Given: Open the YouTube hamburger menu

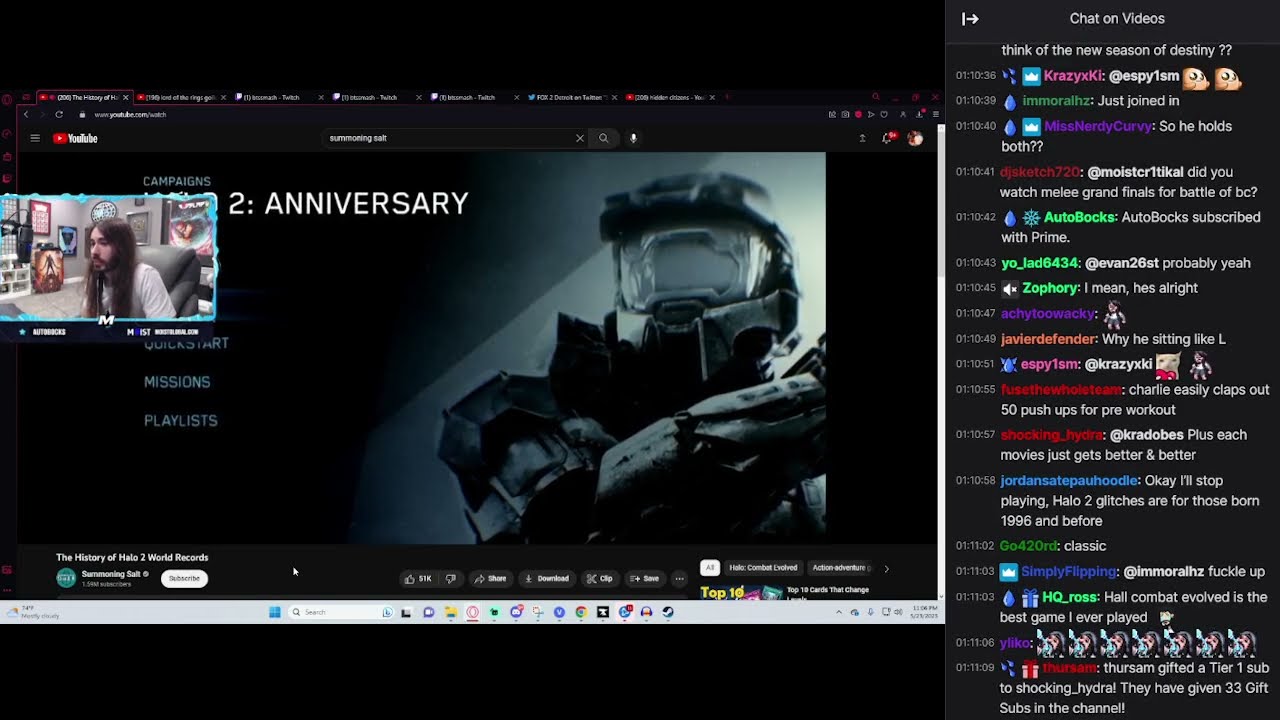Looking at the screenshot, I should pos(34,138).
